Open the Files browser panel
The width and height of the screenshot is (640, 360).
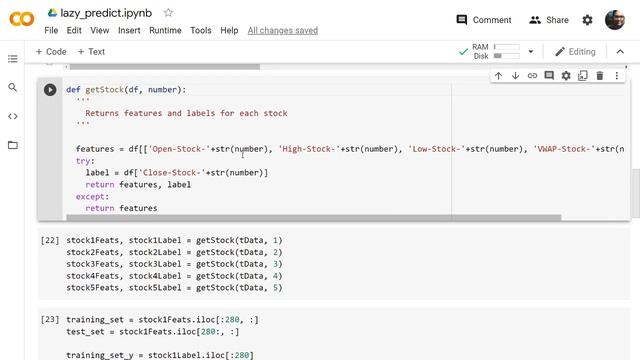(13, 145)
